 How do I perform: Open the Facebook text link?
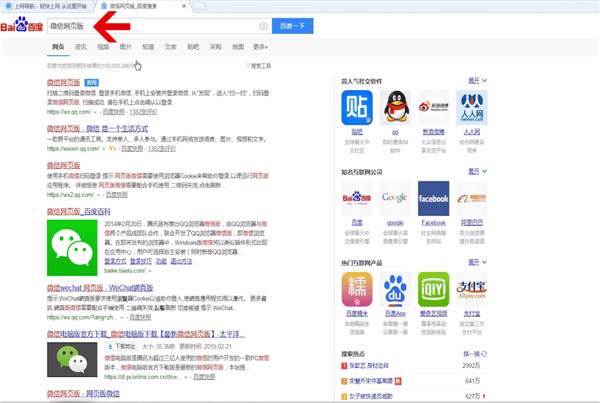[434, 223]
